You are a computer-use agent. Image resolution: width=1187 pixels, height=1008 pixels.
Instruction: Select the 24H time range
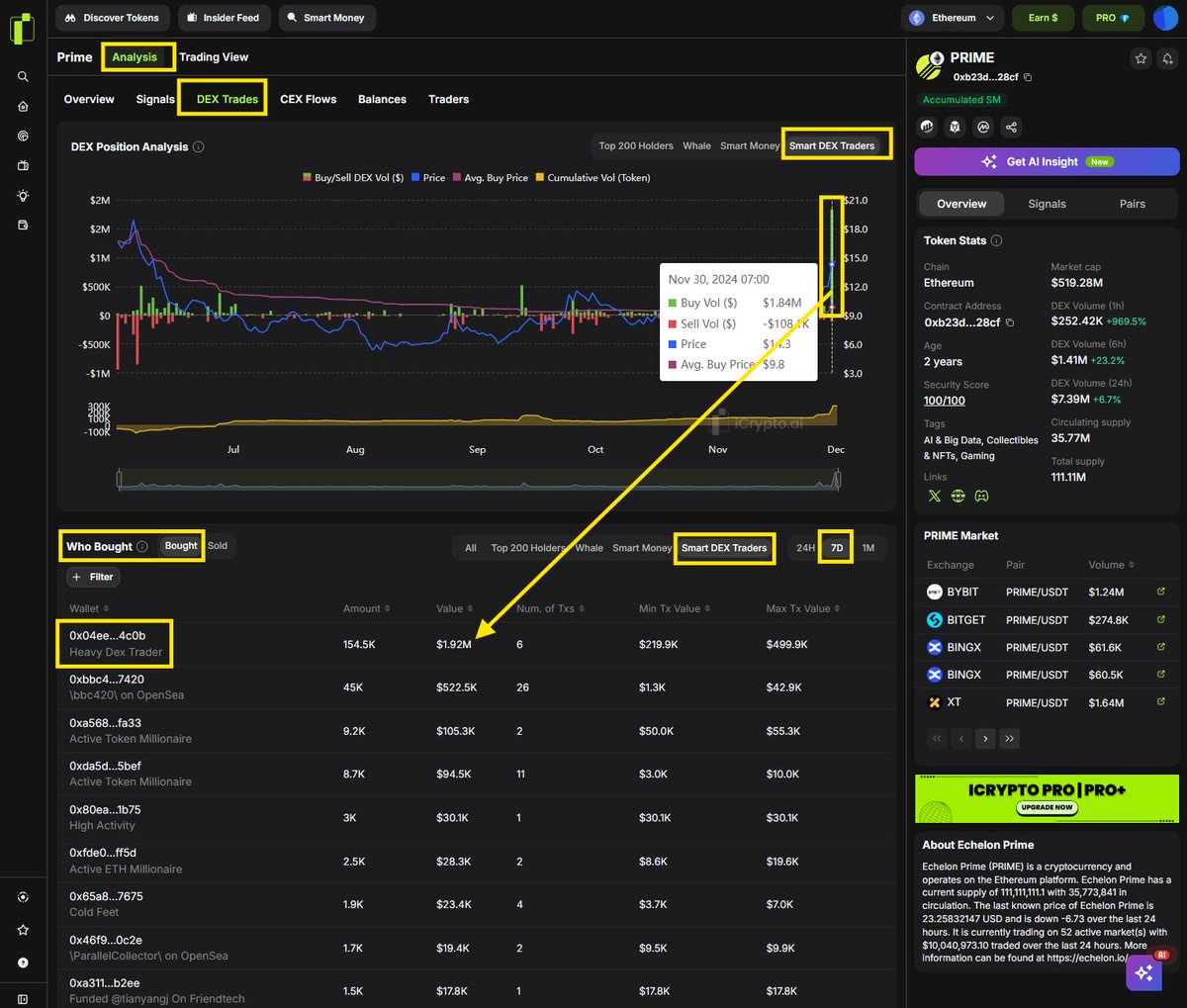(x=806, y=548)
